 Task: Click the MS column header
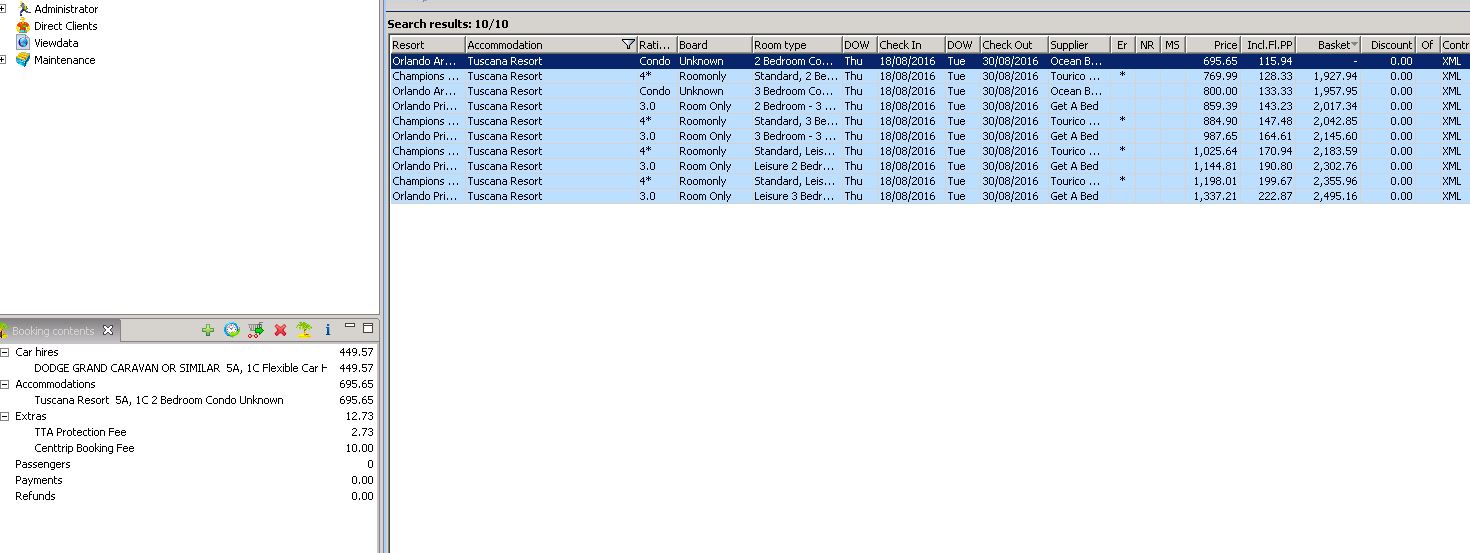click(1173, 45)
